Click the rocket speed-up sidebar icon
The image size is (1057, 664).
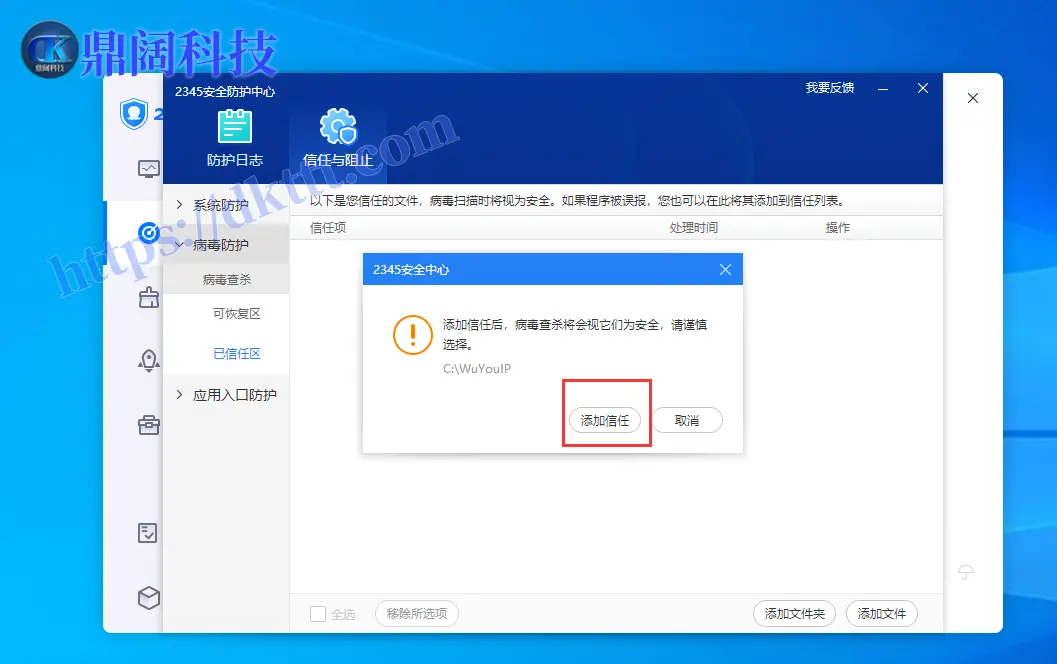coord(148,361)
